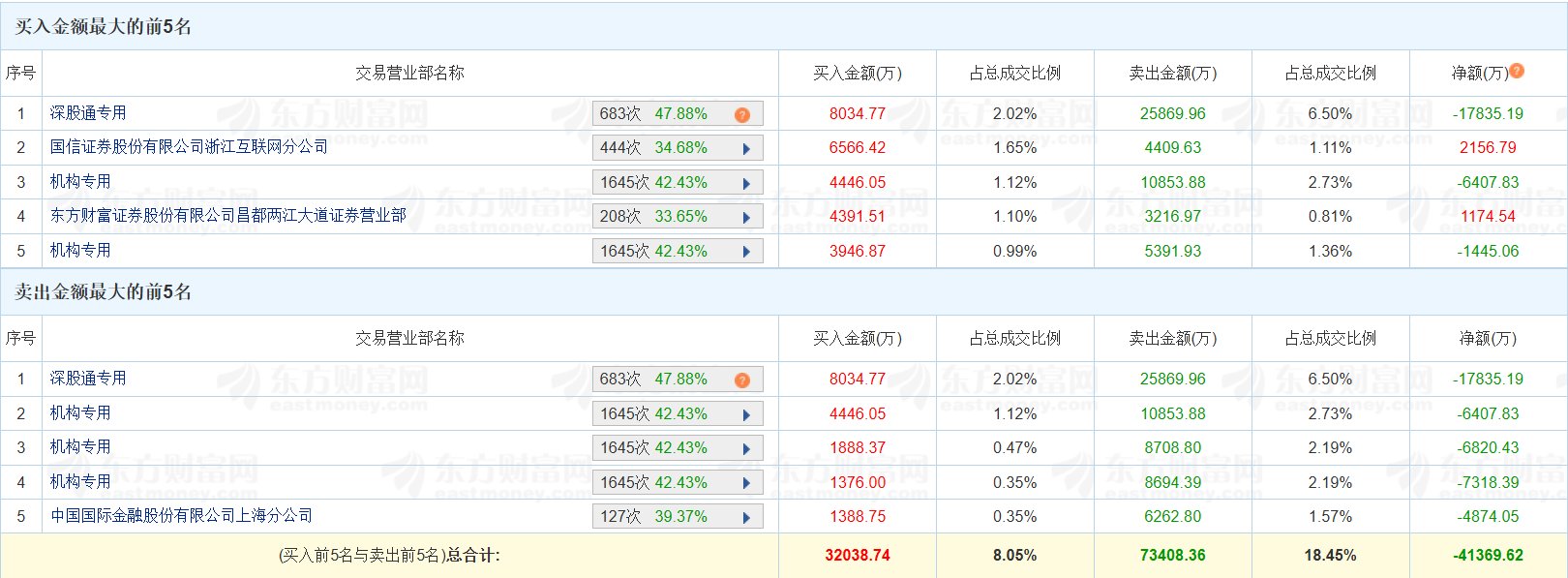Viewport: 1568px width, 578px height.
Task: Click 444次 34.68% success rate box
Action: point(654,148)
